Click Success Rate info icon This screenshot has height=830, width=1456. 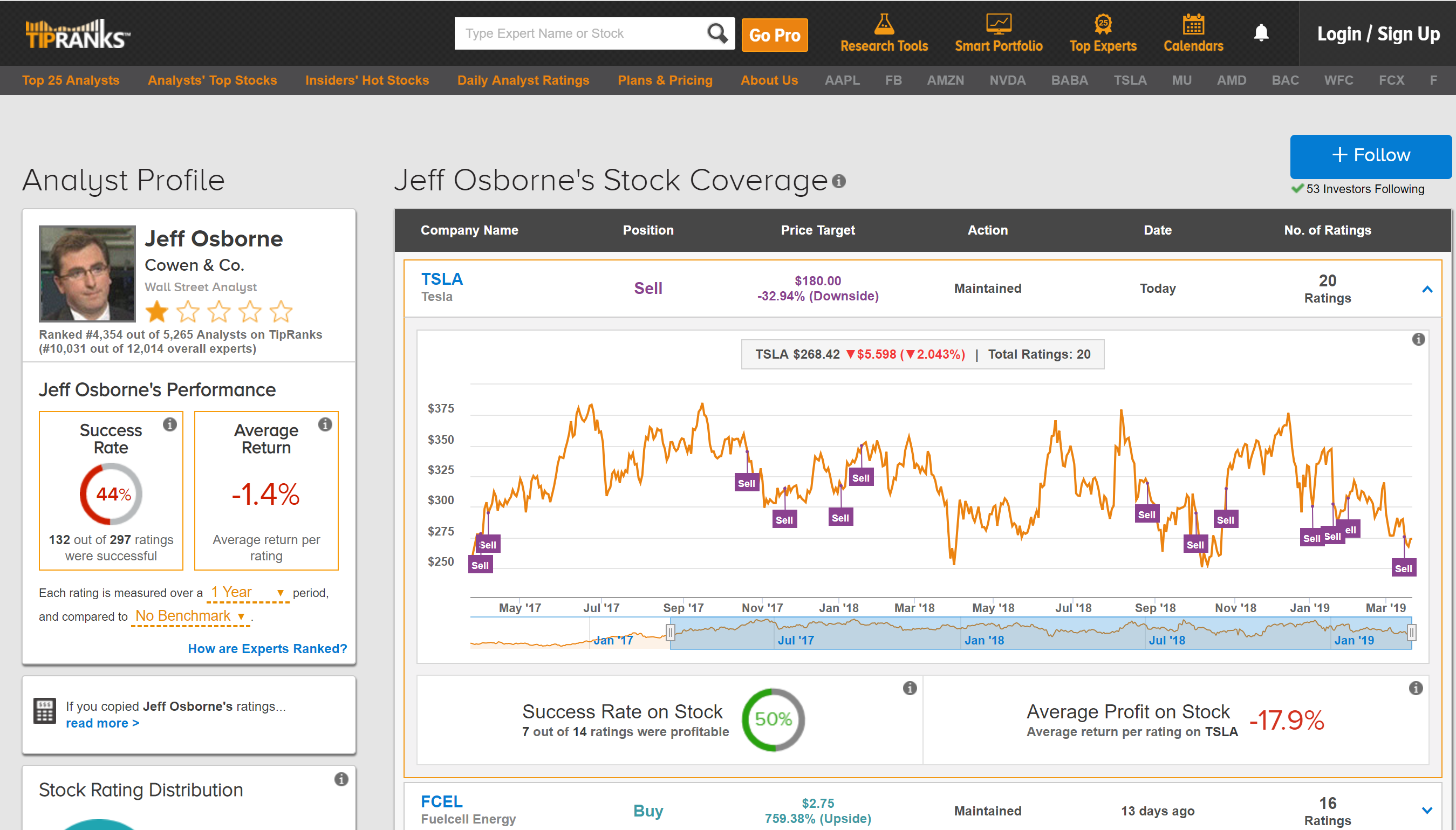170,424
